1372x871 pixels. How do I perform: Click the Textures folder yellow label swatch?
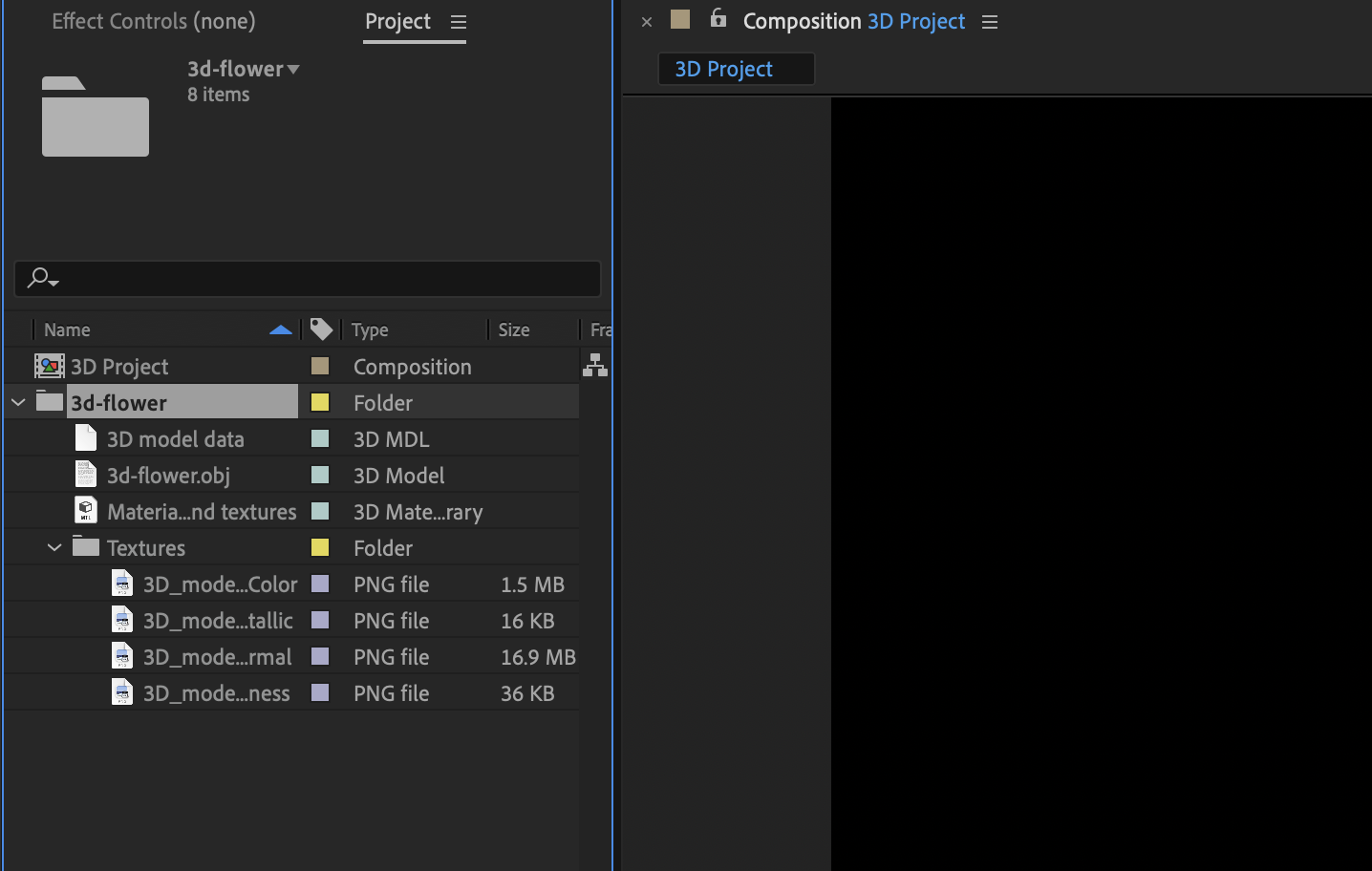[x=320, y=547]
